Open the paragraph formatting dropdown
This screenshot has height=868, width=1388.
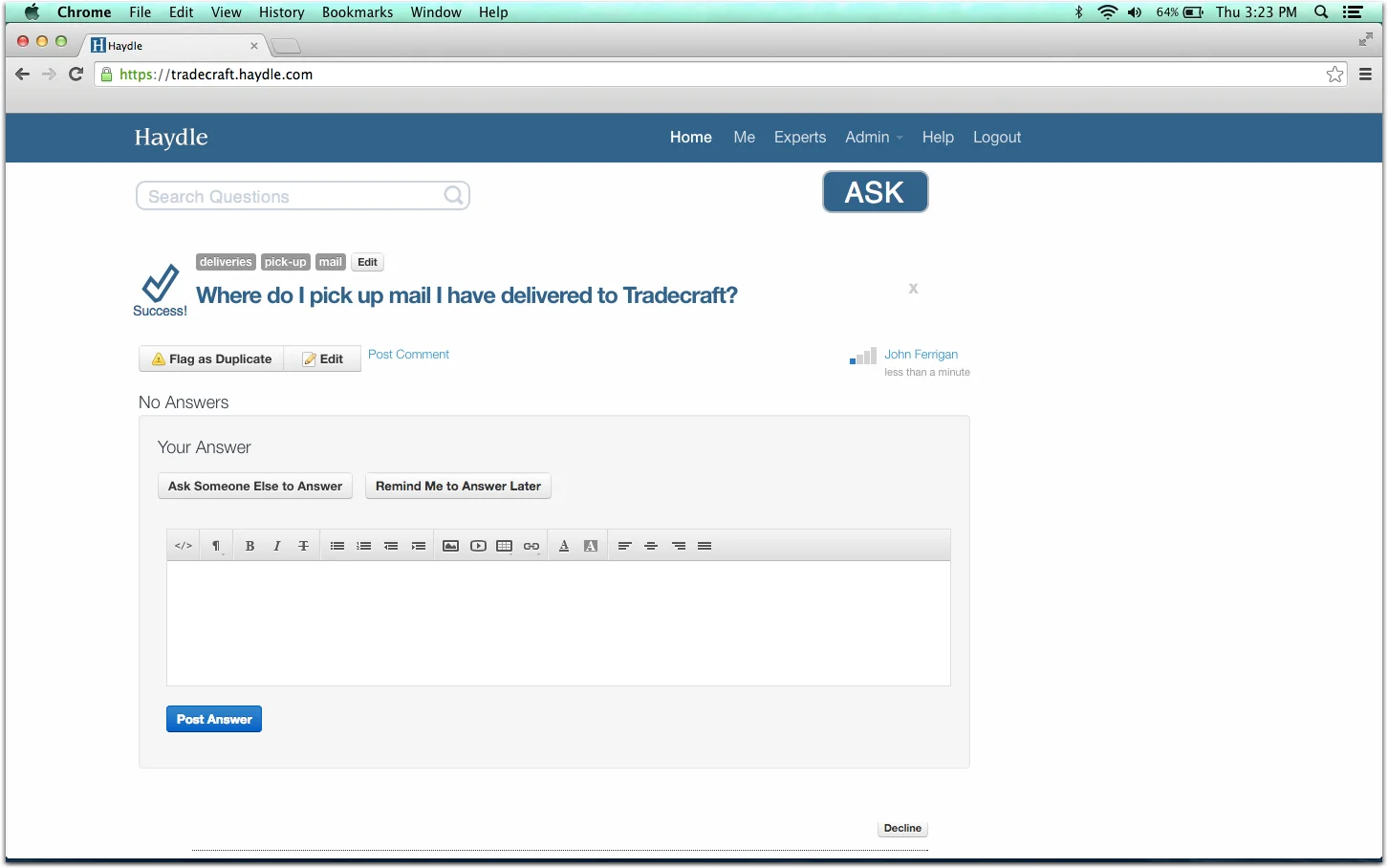(217, 546)
